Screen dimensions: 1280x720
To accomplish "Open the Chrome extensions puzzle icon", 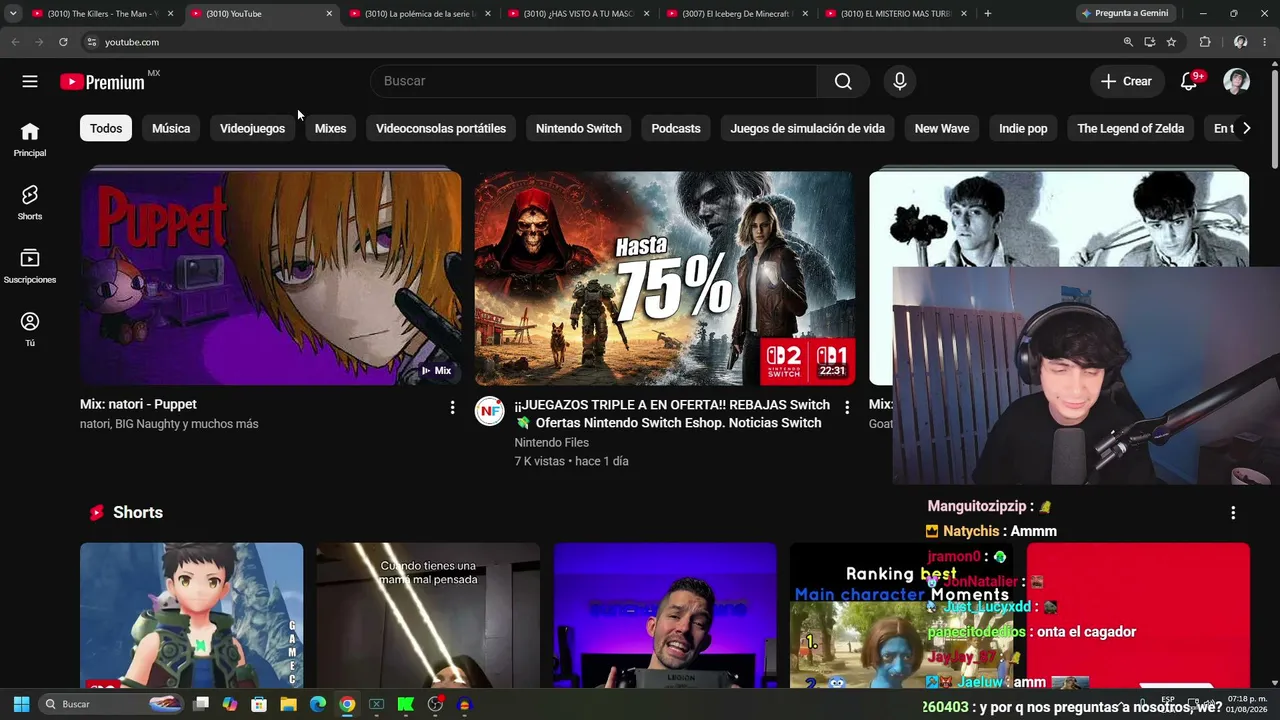I will [x=1205, y=42].
